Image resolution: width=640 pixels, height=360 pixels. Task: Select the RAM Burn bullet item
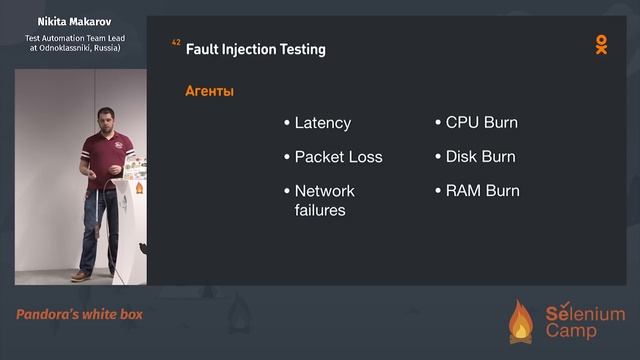click(478, 191)
